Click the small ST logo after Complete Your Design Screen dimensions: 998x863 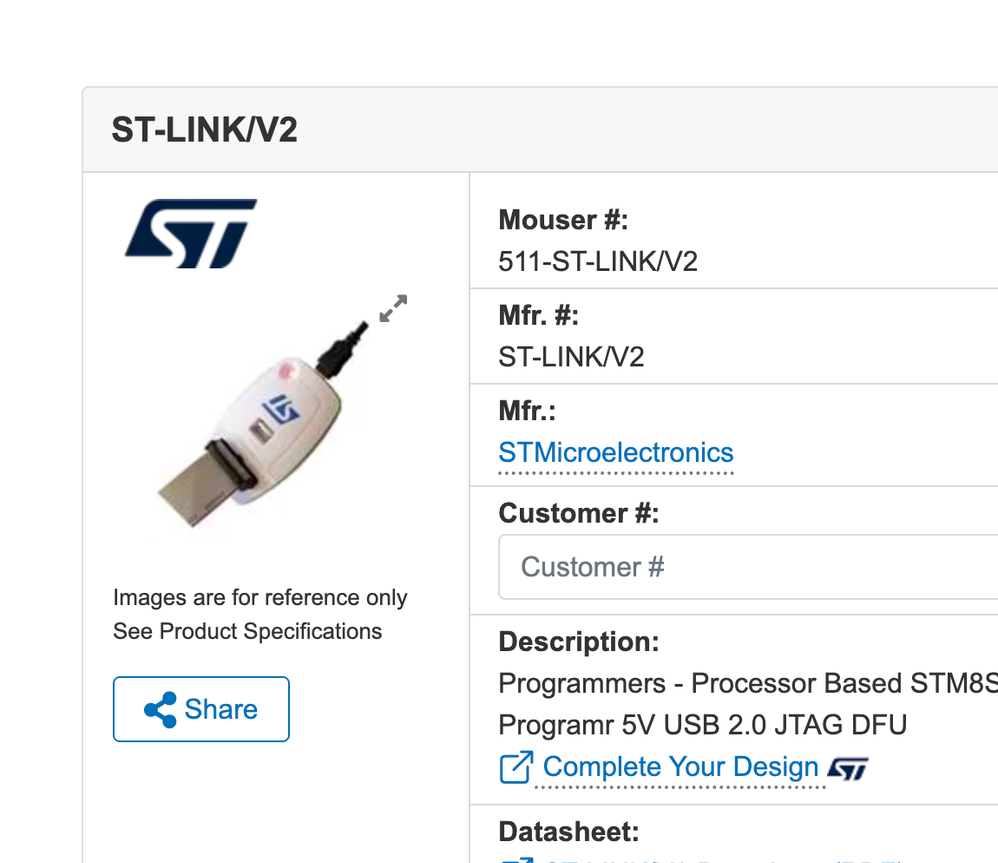848,768
